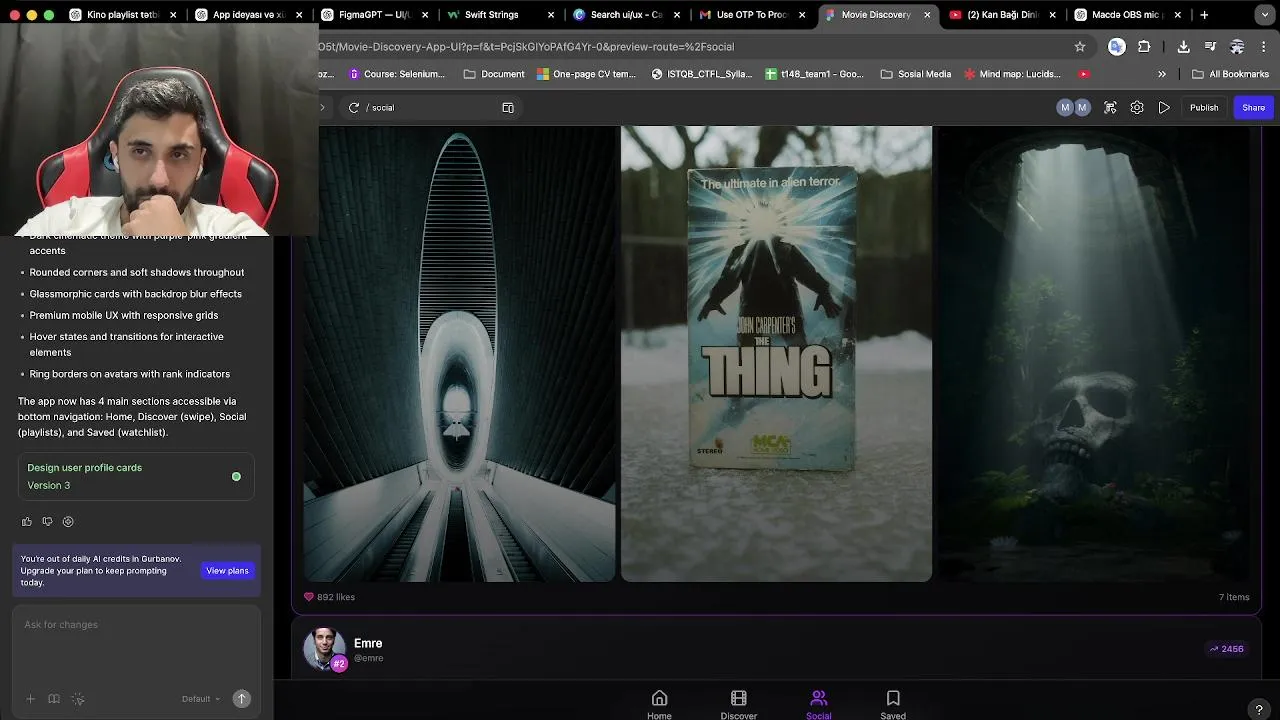Click the 2456 trending score badge
Image resolution: width=1280 pixels, height=720 pixels.
1226,649
